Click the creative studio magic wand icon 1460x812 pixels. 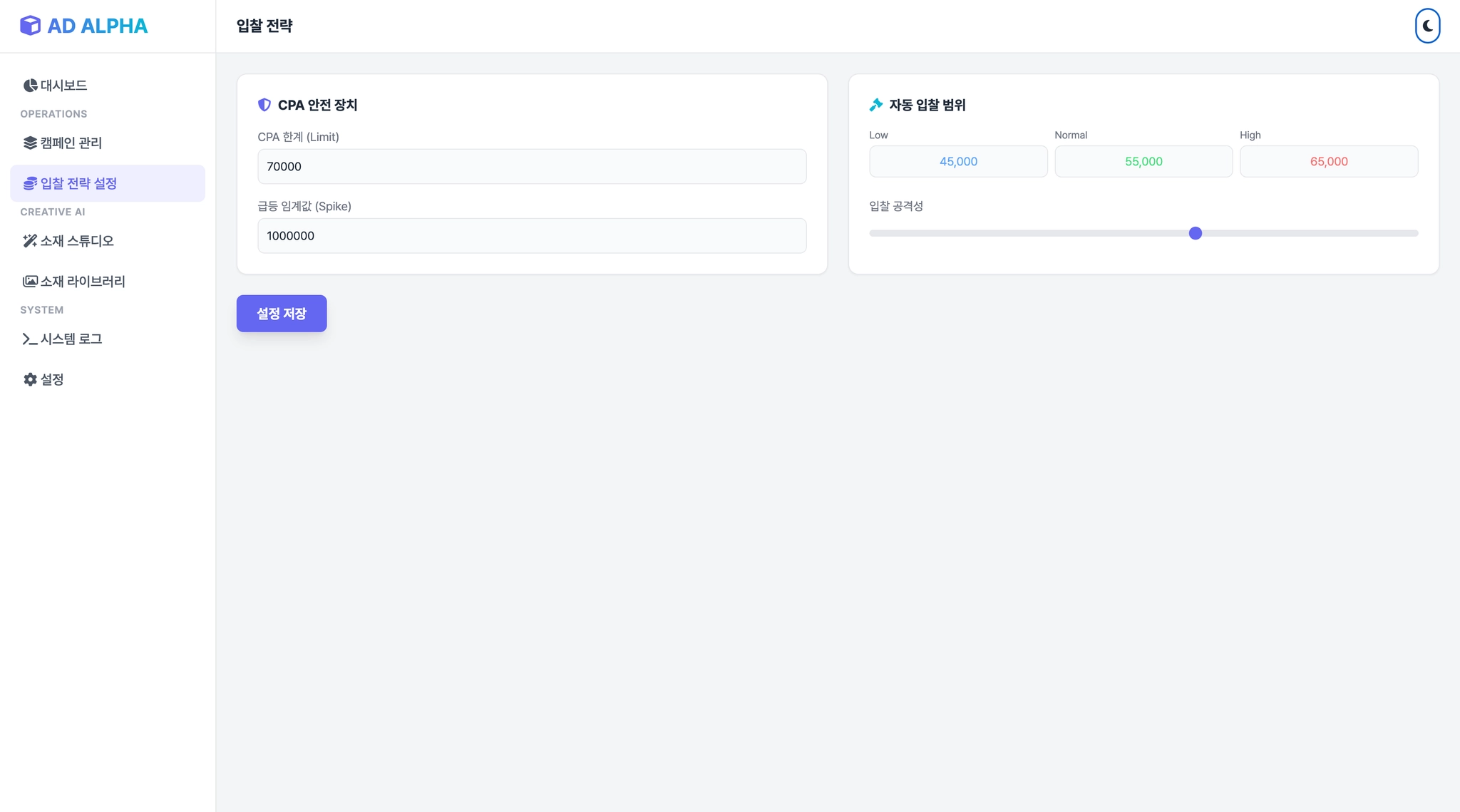[x=30, y=241]
